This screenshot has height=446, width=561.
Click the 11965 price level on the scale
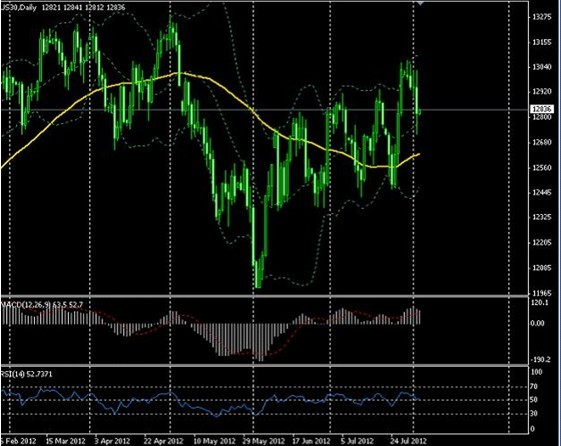(x=542, y=293)
